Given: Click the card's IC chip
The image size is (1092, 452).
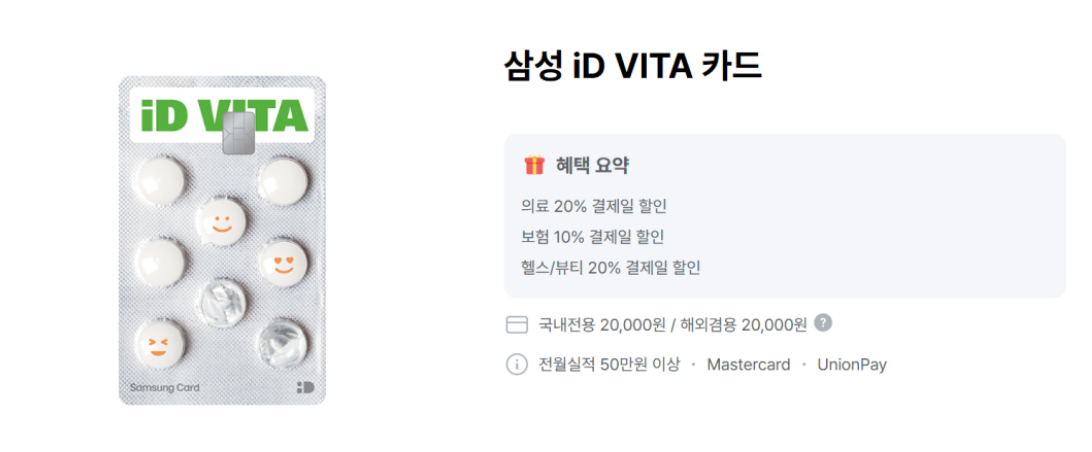Looking at the screenshot, I should point(238,133).
